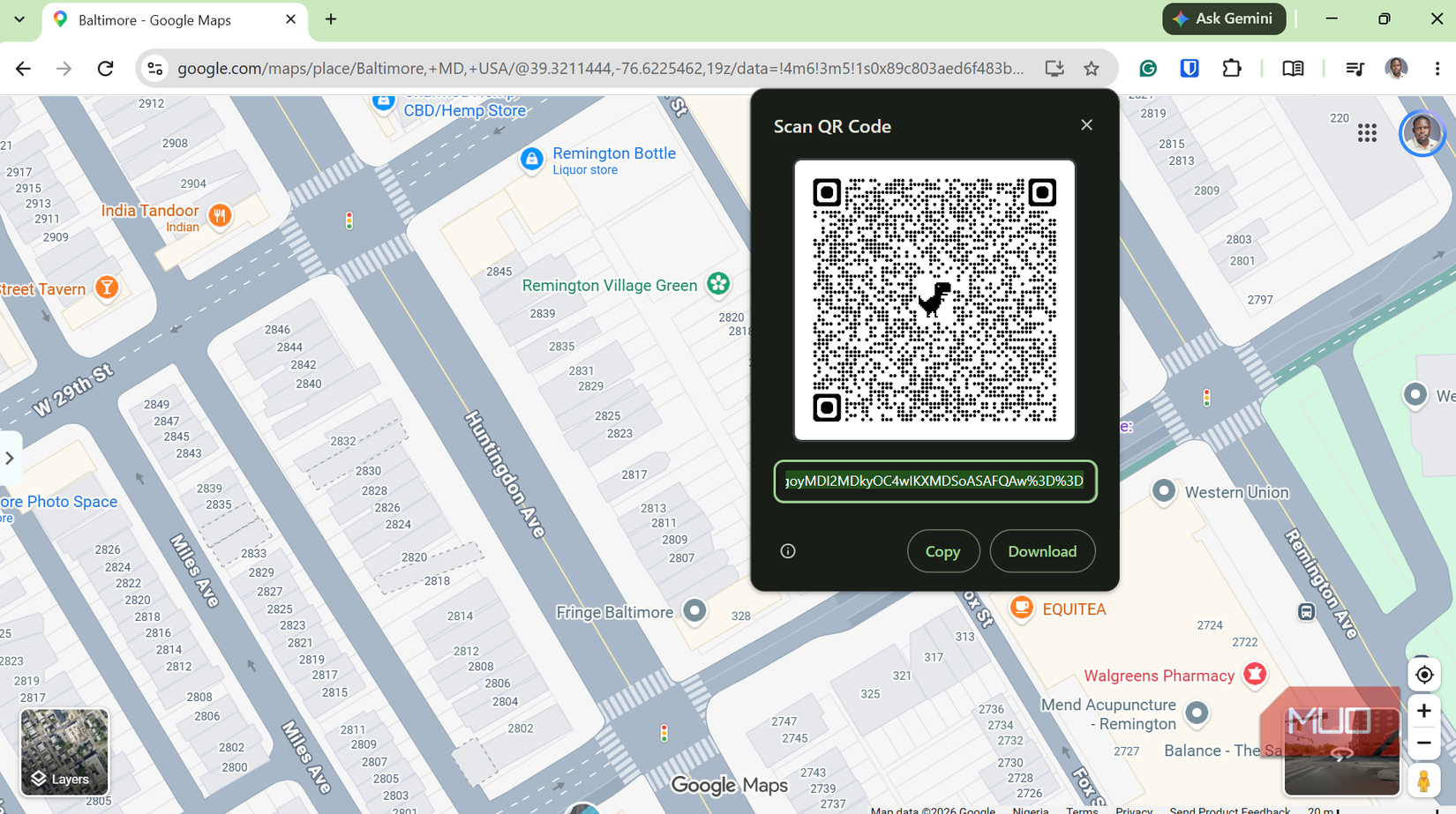1456x814 pixels.
Task: Select CBD/Hemp Store label on map
Action: 464,110
